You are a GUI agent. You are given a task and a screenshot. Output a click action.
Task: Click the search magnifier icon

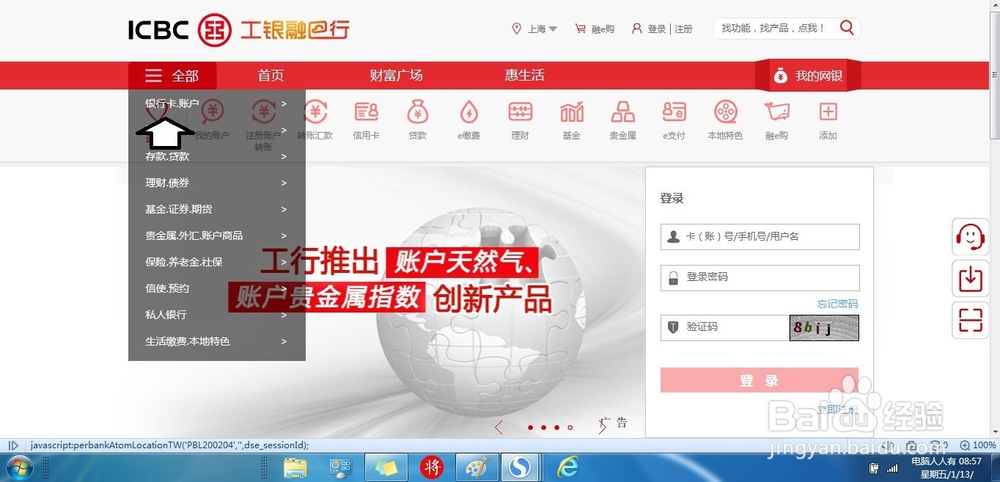(846, 27)
